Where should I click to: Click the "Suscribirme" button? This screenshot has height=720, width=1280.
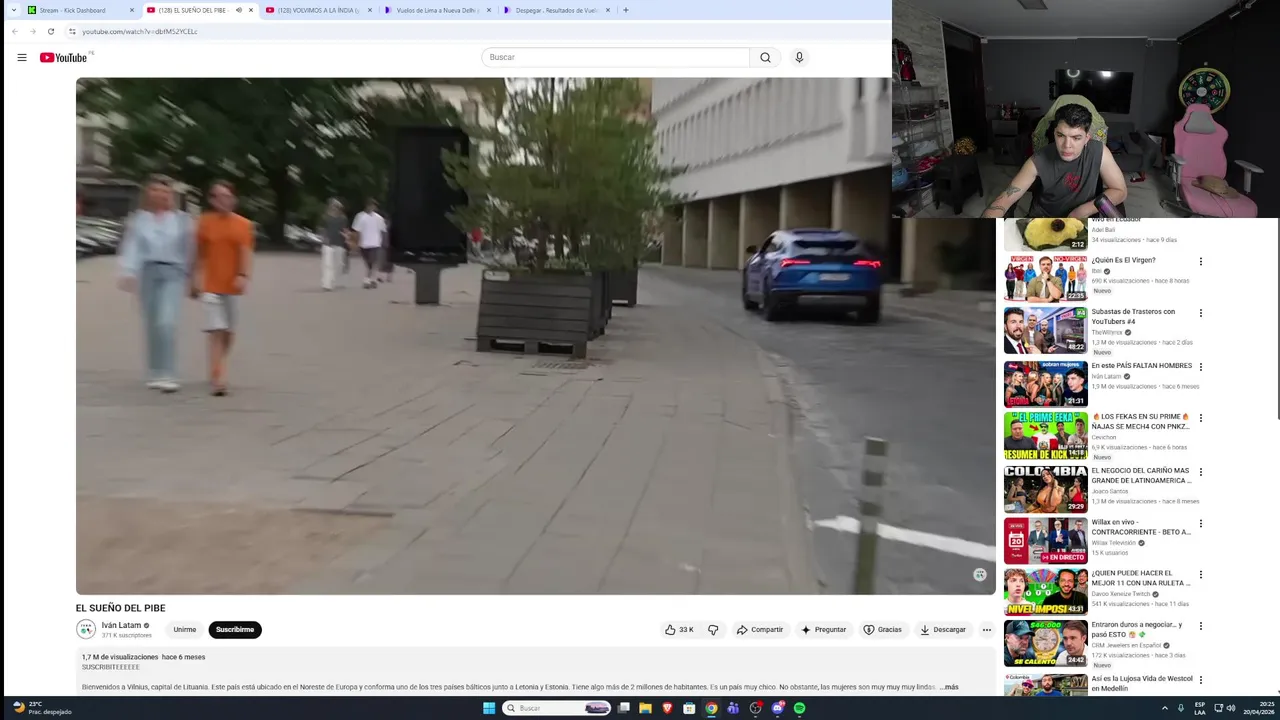point(235,630)
